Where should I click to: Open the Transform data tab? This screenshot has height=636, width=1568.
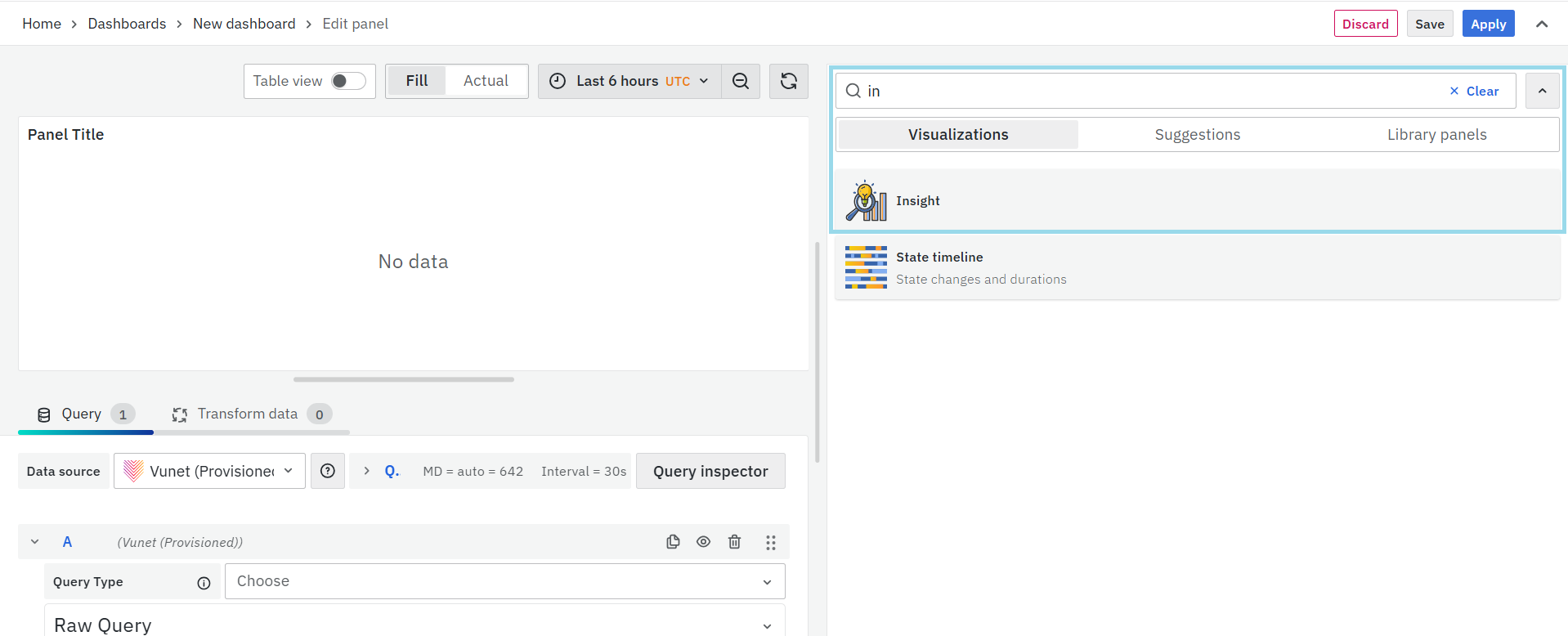248,414
